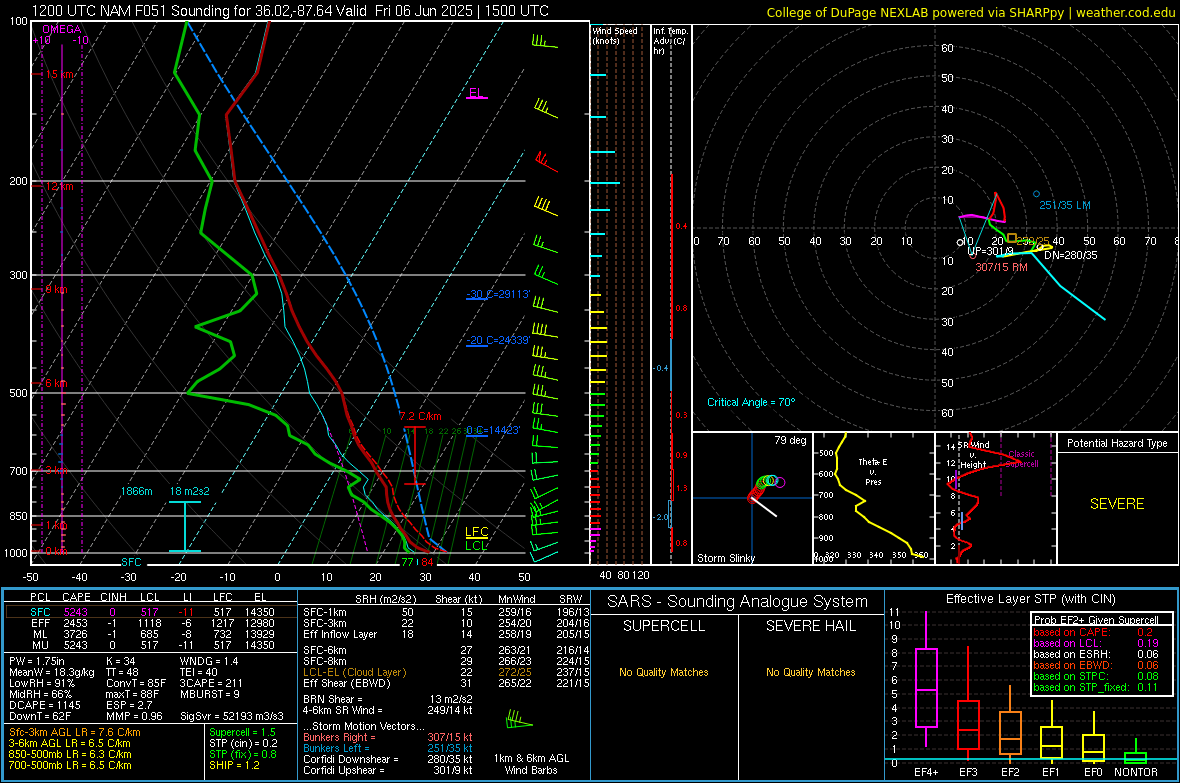Click the SFC-1km shear row label
This screenshot has height=783, width=1180.
pos(325,612)
